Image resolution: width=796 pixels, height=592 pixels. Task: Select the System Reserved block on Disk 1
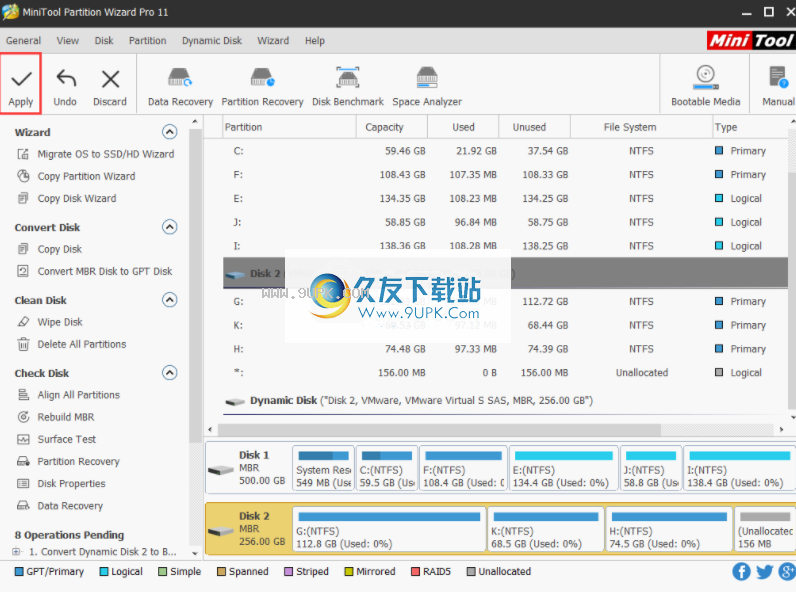[x=323, y=469]
